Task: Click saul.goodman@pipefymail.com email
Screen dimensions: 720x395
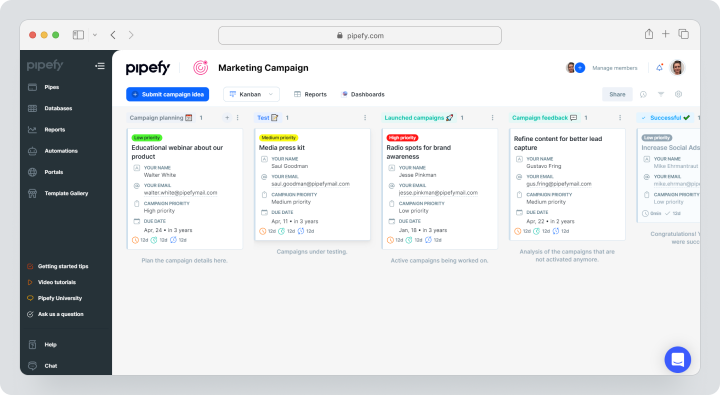Action: coord(310,184)
